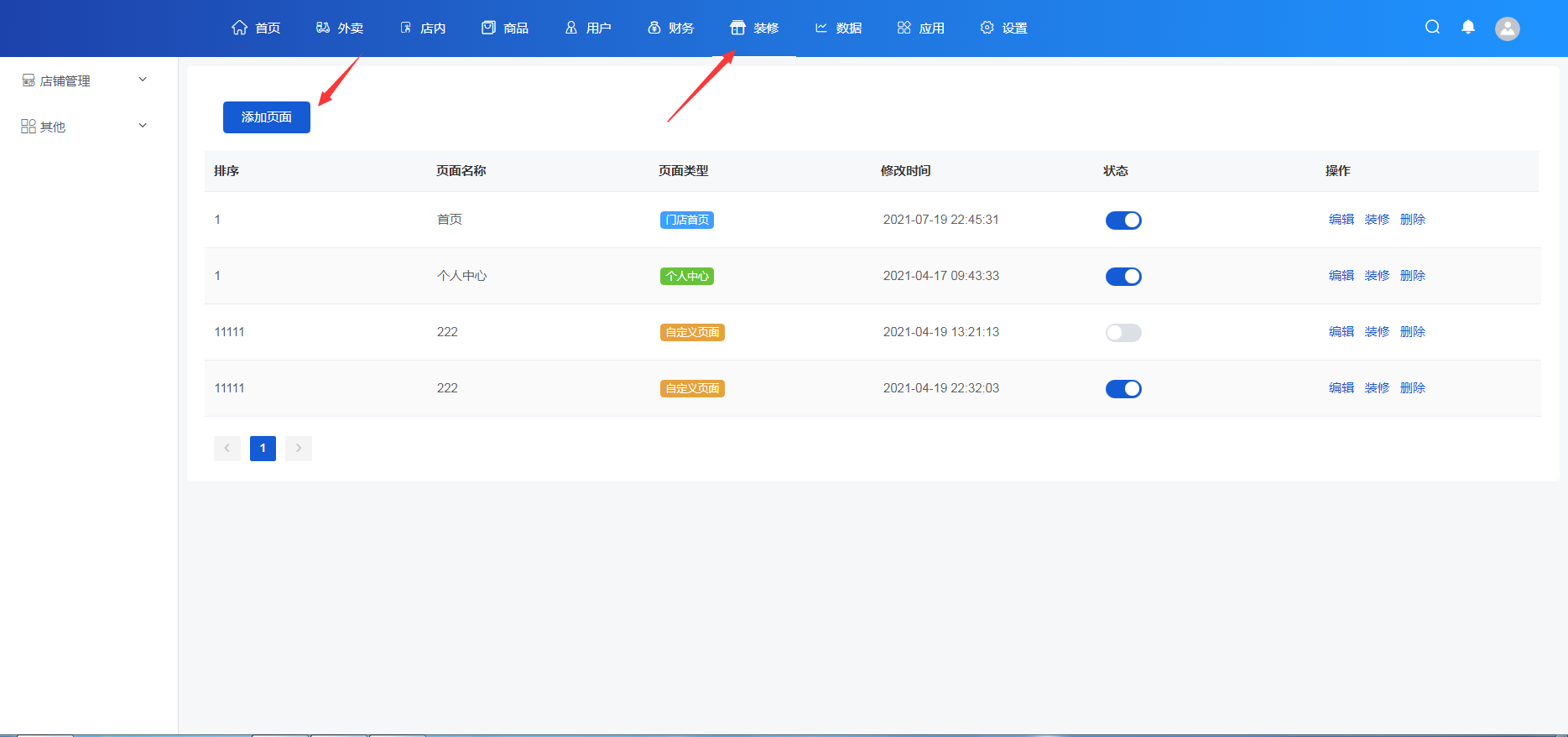Screen dimensions: 1568x737
Task: Click the 门店首页 type tag
Action: click(x=687, y=221)
